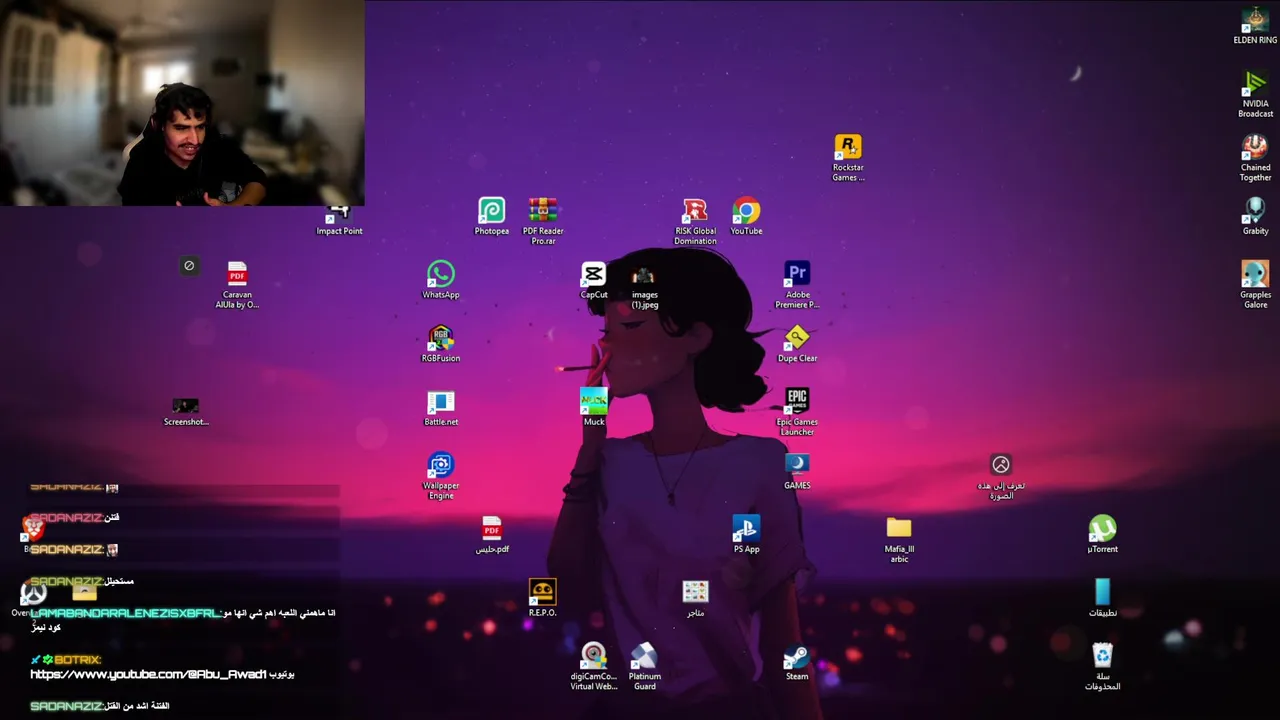Launch CapCut video editor
Viewport: 1280px width, 720px height.
(x=594, y=280)
